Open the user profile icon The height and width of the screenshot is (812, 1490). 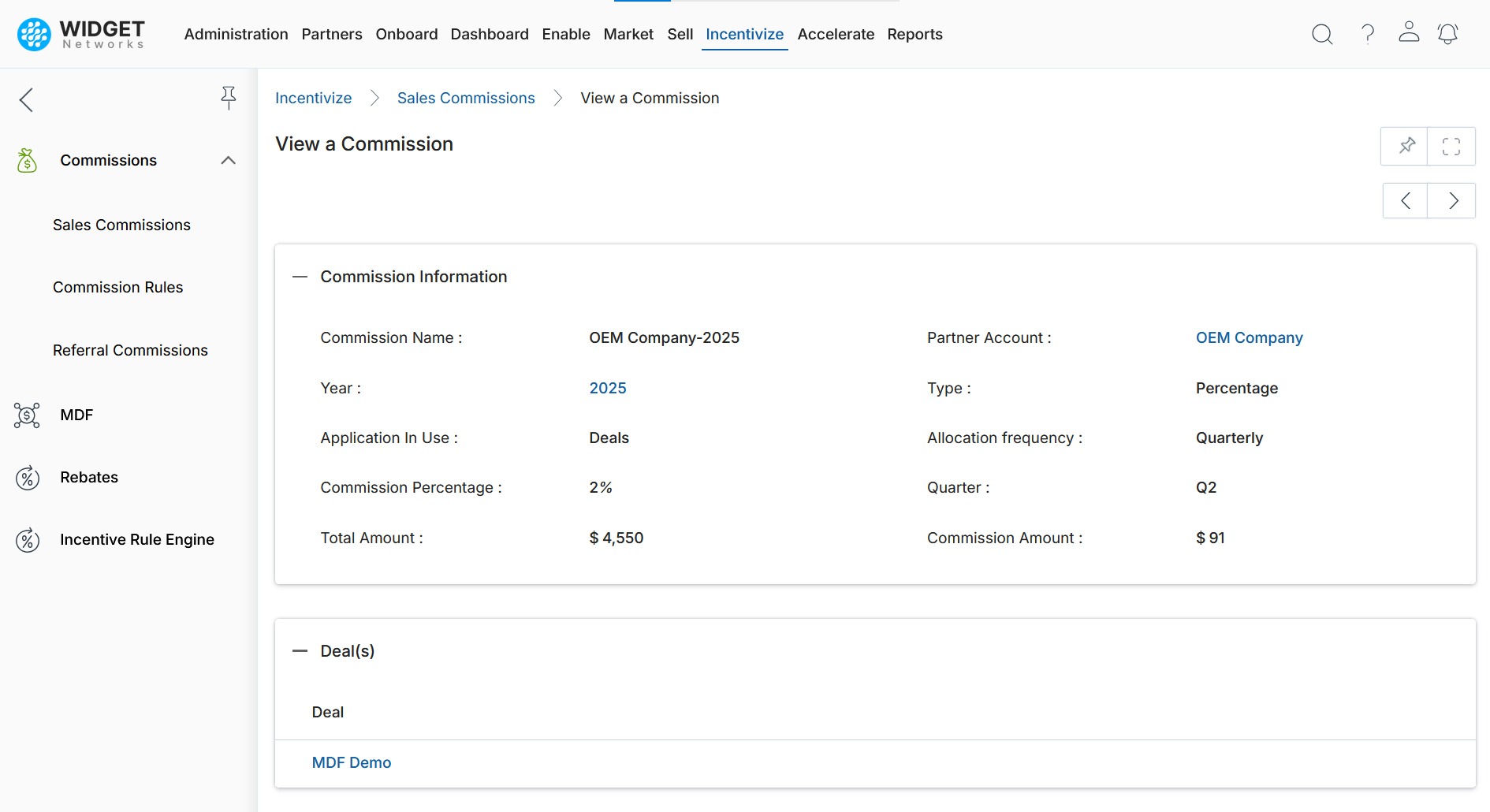click(x=1409, y=32)
